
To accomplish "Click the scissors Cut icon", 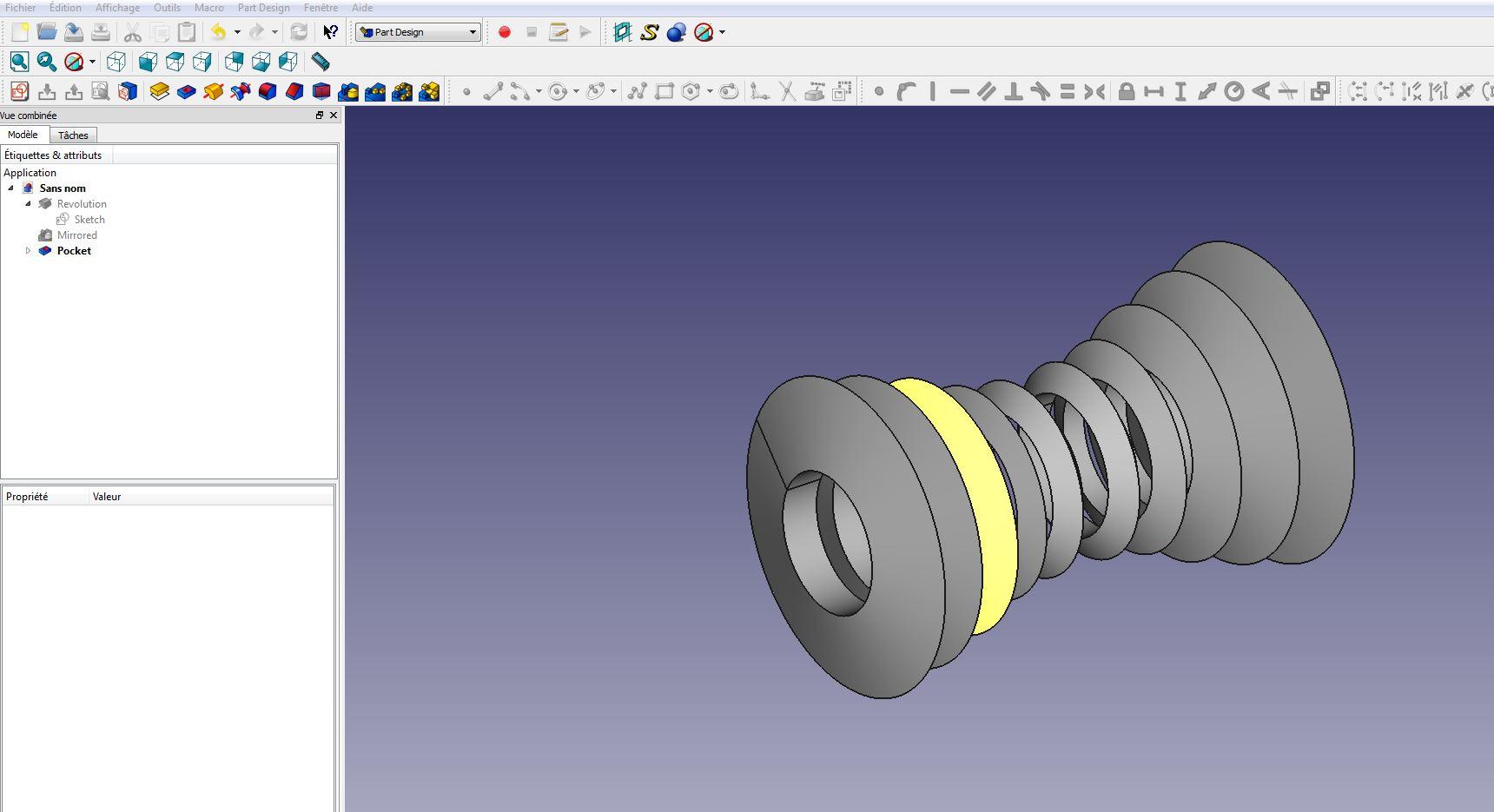I will point(132,32).
